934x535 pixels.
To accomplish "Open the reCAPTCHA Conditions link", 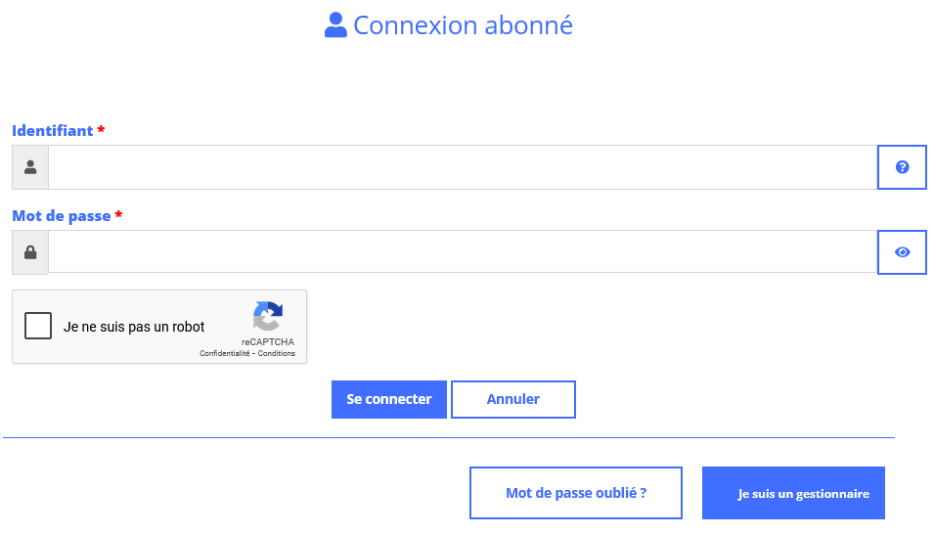I will click(x=277, y=353).
